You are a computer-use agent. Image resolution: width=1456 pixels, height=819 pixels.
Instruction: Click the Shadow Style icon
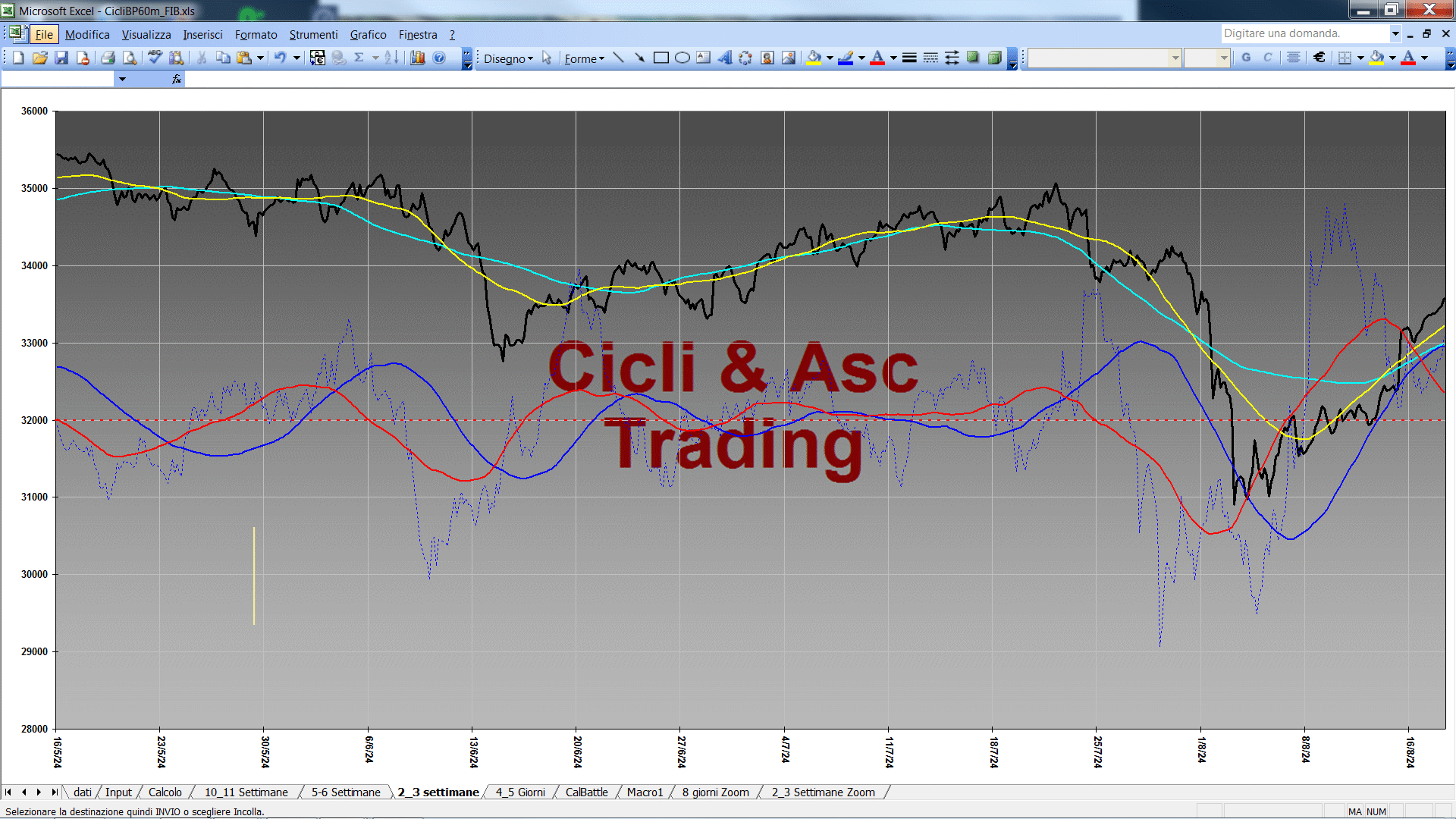coord(973,58)
